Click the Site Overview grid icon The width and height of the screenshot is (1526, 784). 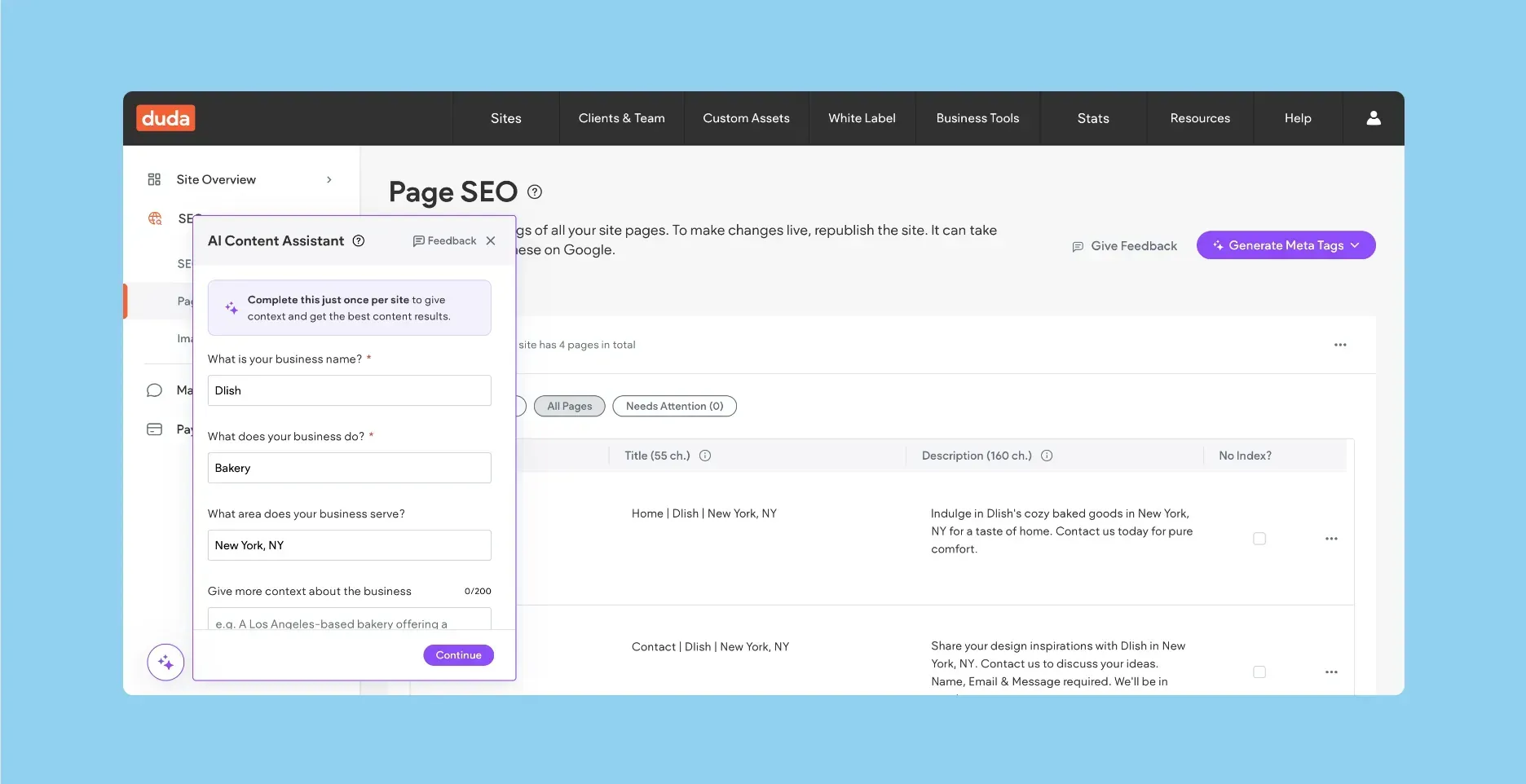pos(154,179)
